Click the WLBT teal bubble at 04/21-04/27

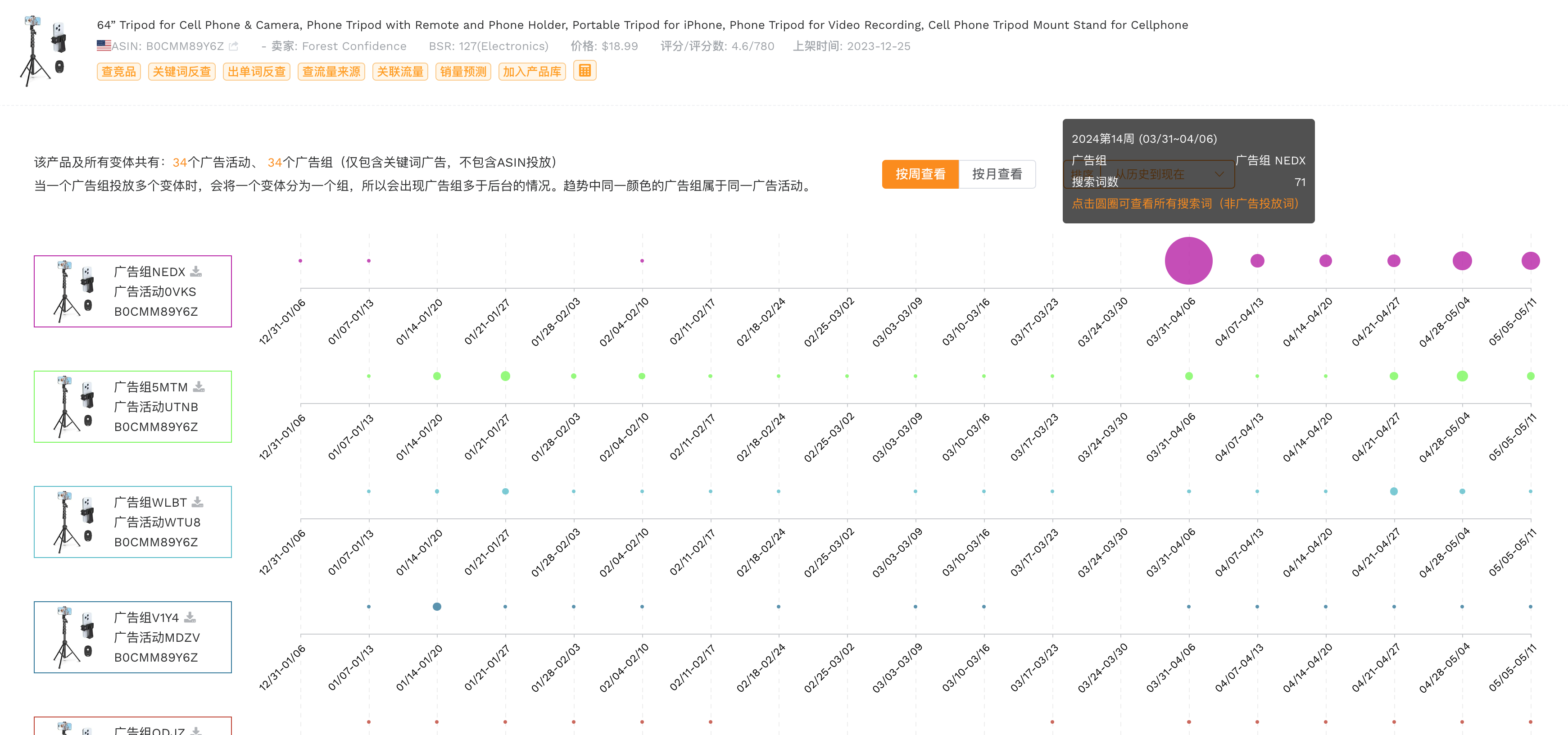1393,491
